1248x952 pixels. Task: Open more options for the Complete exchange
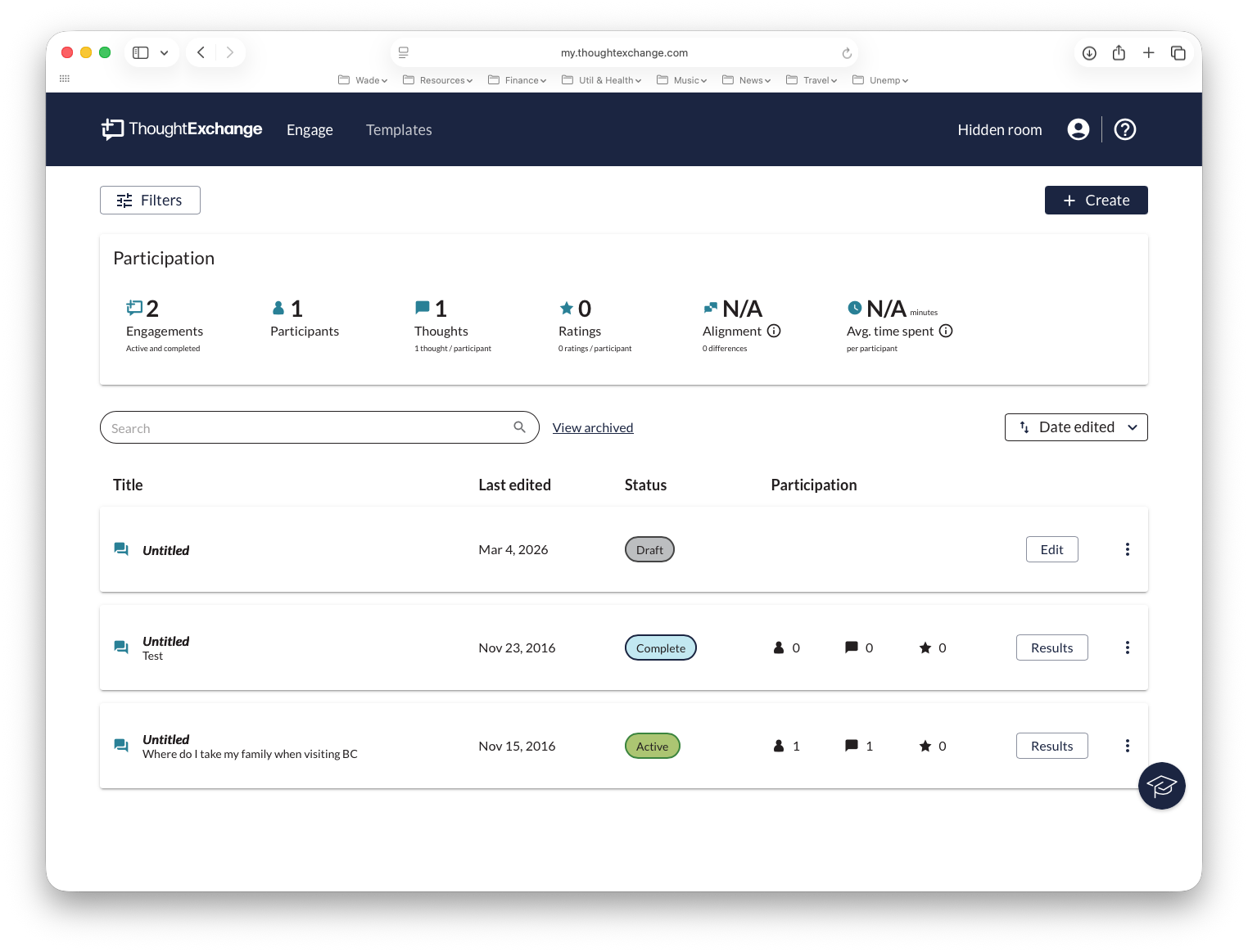(1127, 647)
